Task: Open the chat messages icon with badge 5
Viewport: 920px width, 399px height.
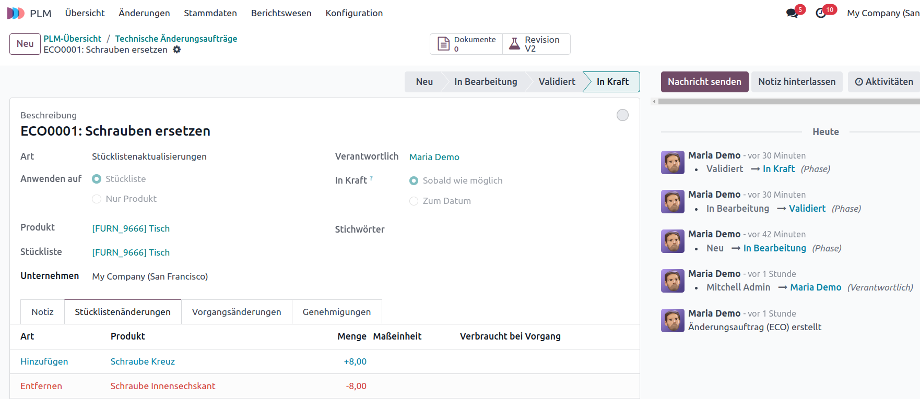Action: click(792, 13)
